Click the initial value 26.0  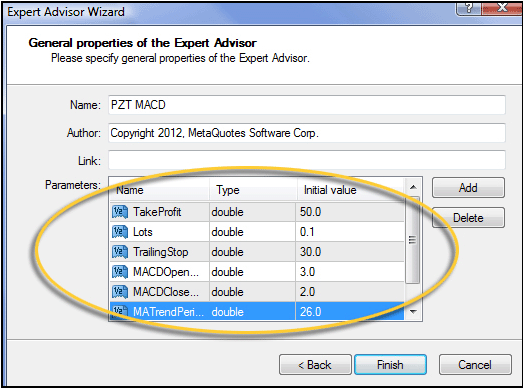(310, 312)
